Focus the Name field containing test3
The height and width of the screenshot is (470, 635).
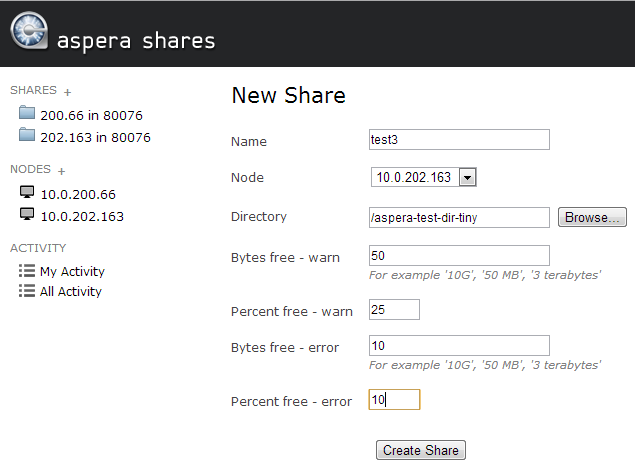point(459,140)
